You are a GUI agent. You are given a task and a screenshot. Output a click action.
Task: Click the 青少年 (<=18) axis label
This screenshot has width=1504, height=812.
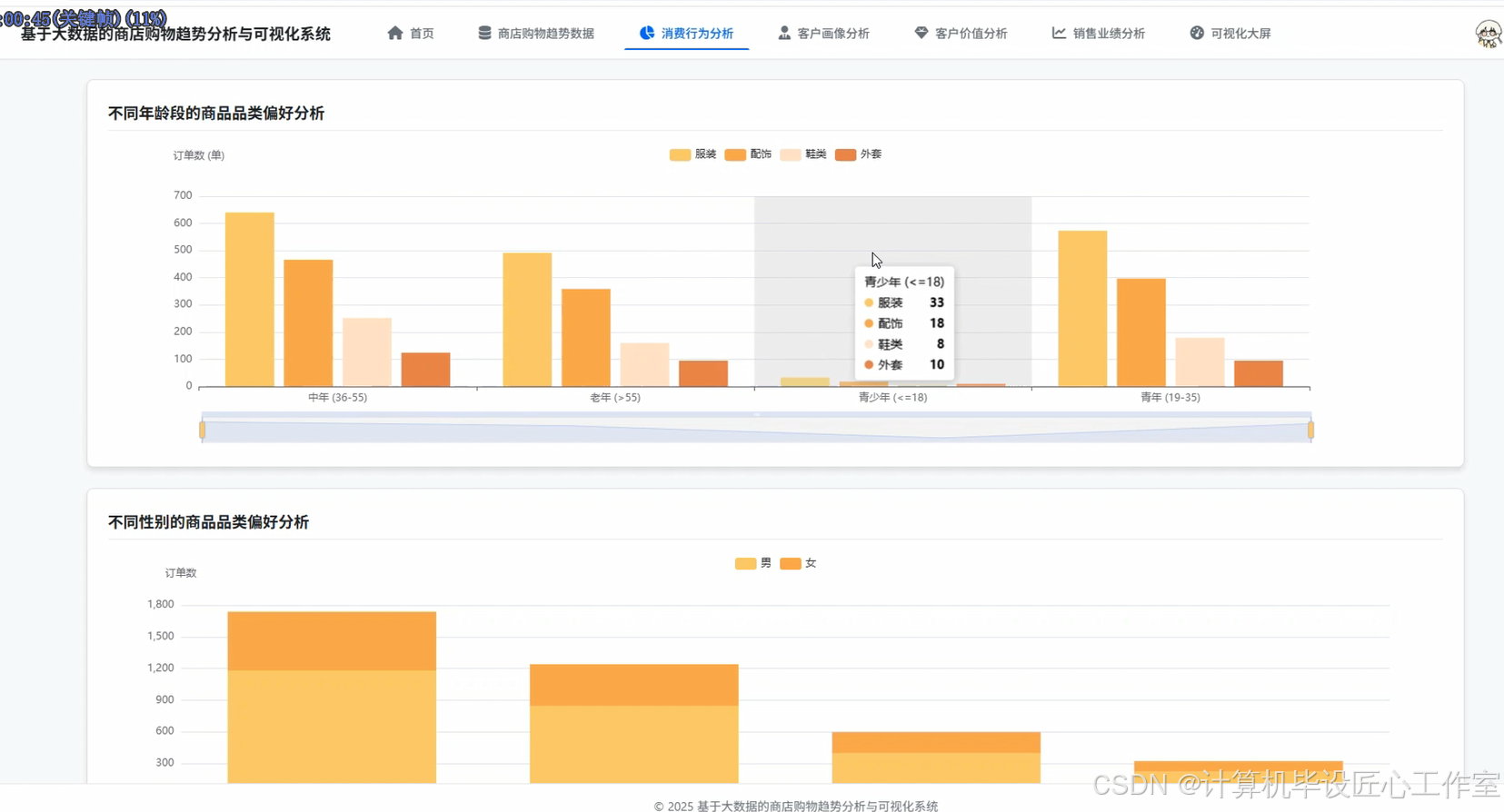pyautogui.click(x=892, y=398)
